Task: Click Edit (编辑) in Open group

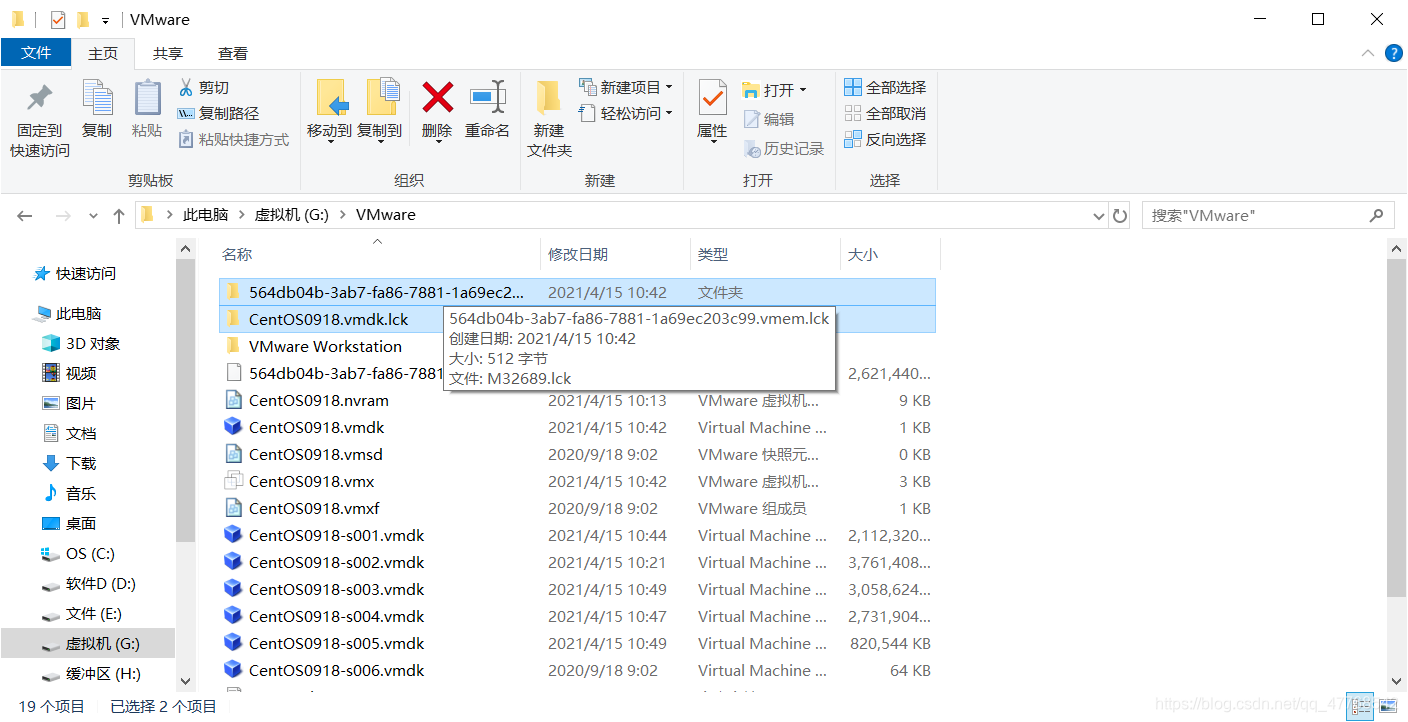Action: (x=769, y=119)
